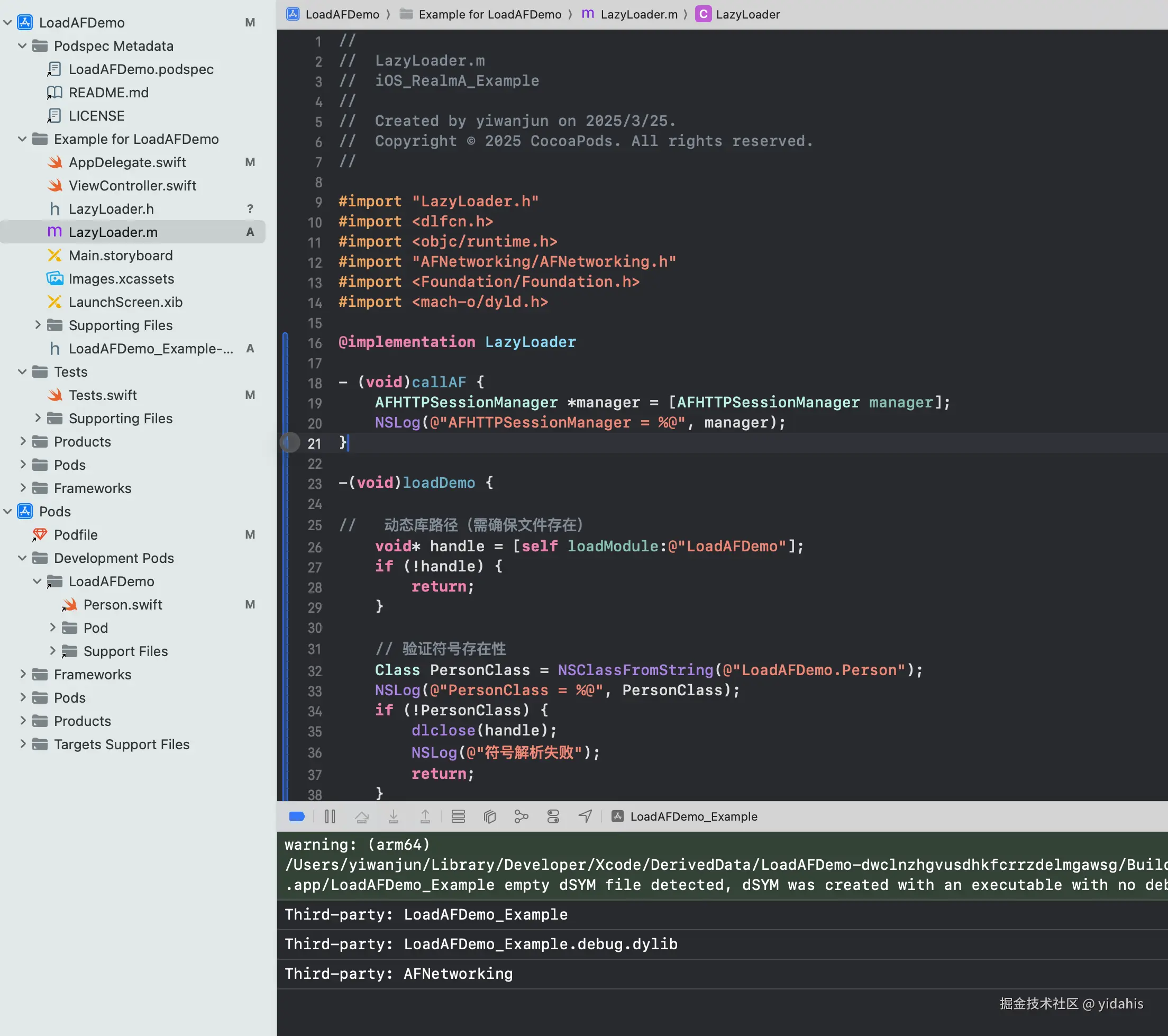Choose the LoadAFDemo_Example process in debug bar
Viewport: 1168px width, 1036px height.
(693, 816)
